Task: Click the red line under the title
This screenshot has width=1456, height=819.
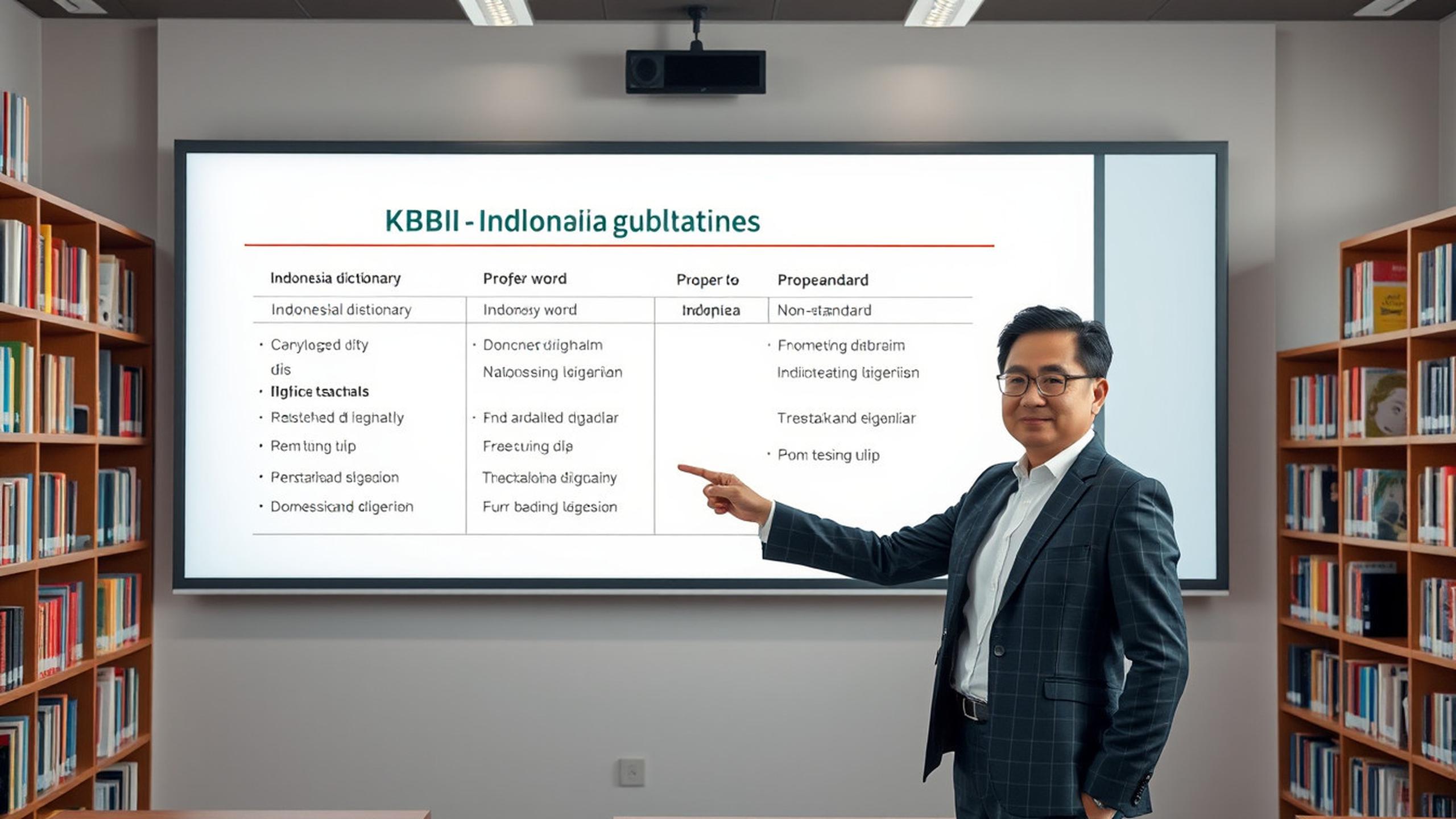Action: [619, 246]
